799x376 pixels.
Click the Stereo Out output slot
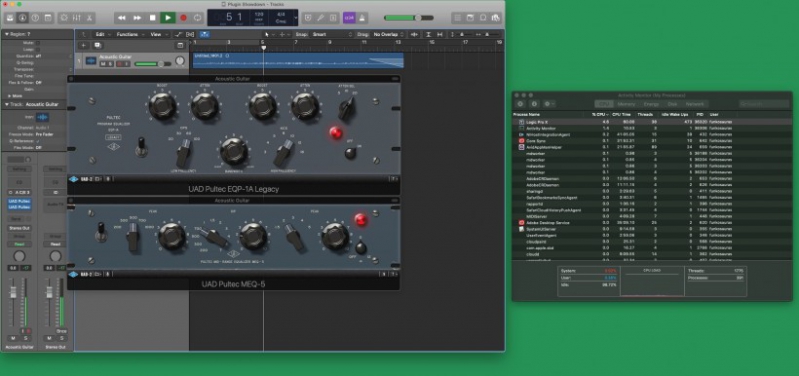(x=19, y=228)
